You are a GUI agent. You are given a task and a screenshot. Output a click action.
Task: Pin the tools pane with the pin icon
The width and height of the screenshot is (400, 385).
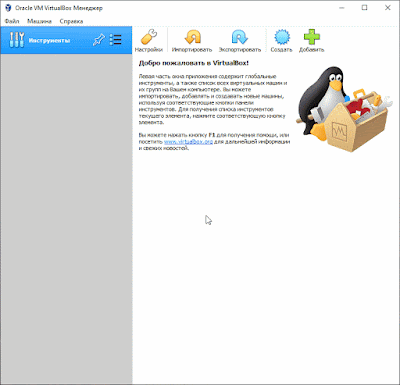[99, 40]
